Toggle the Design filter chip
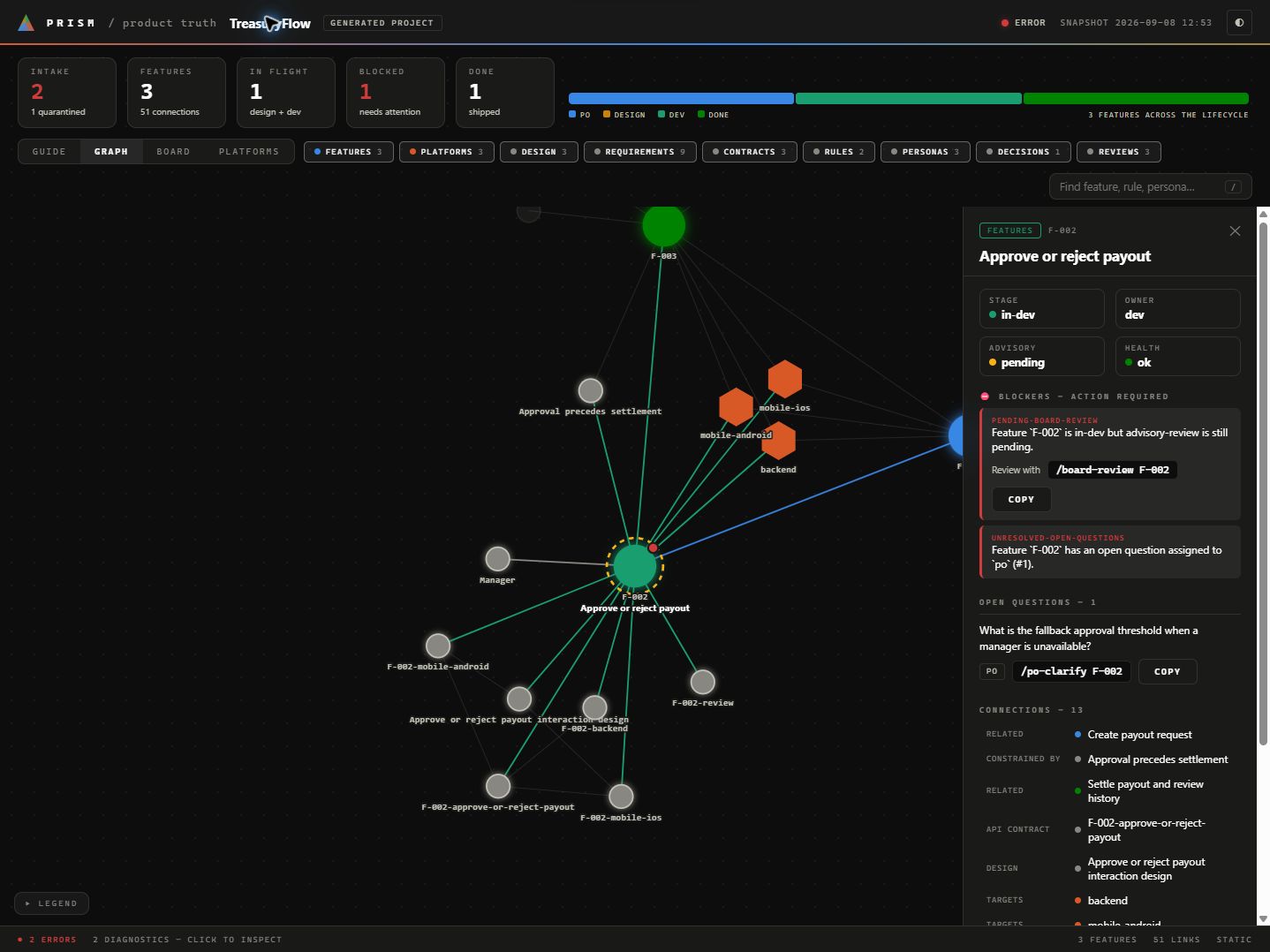 [x=539, y=152]
